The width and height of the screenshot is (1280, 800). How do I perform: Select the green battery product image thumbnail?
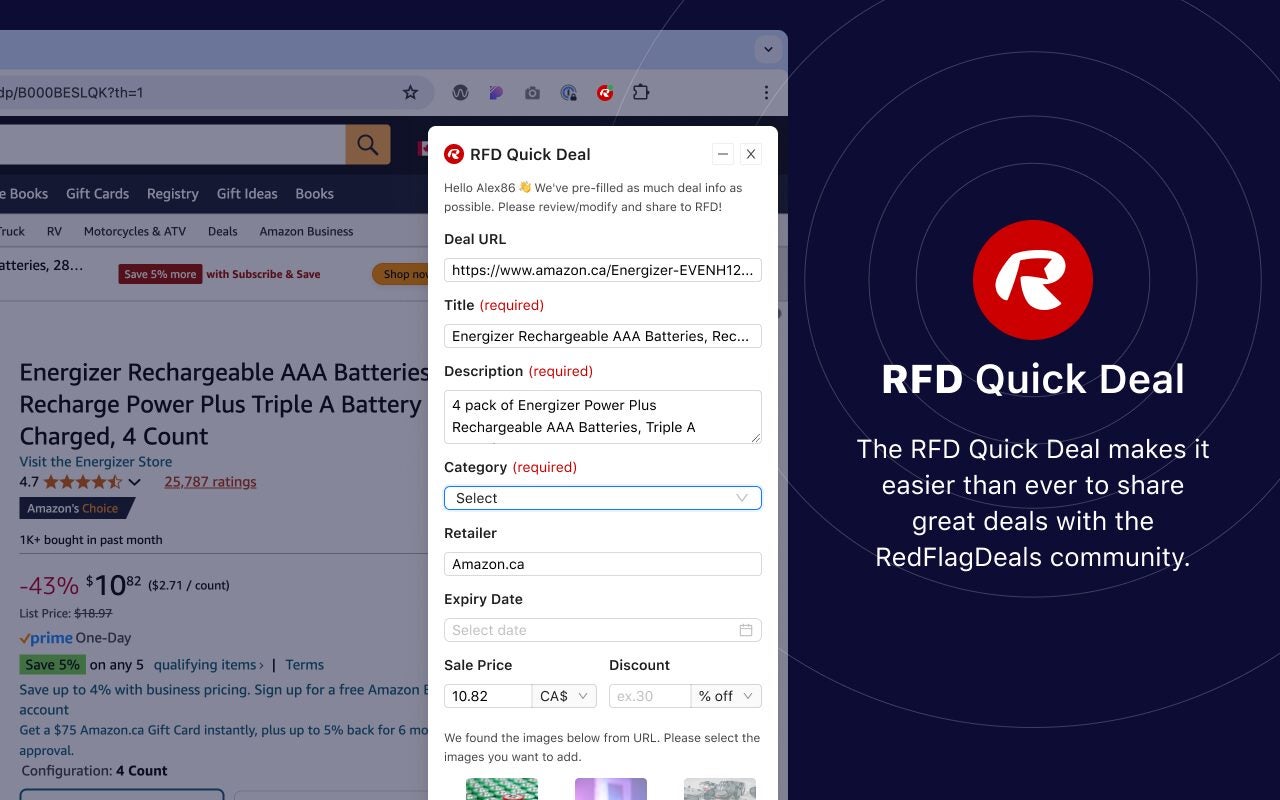click(501, 789)
